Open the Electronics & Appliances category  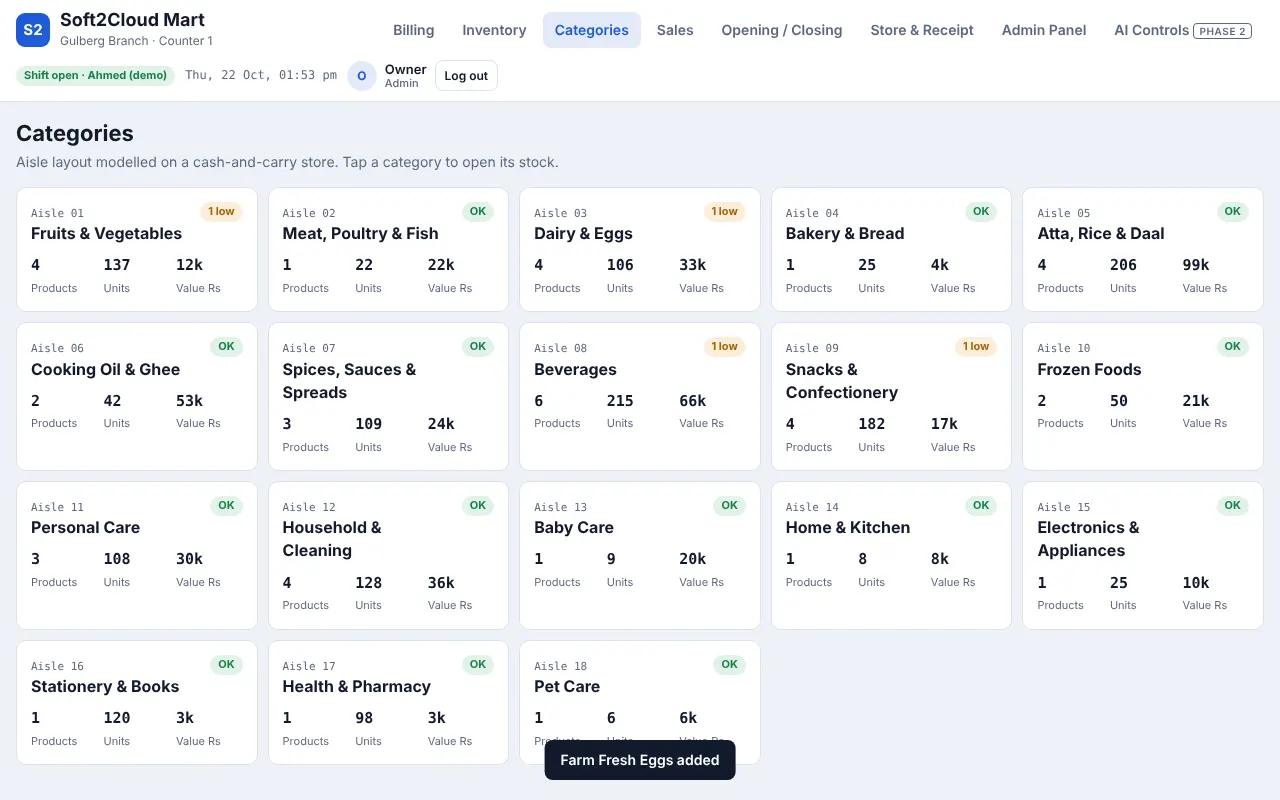pyautogui.click(x=1143, y=555)
